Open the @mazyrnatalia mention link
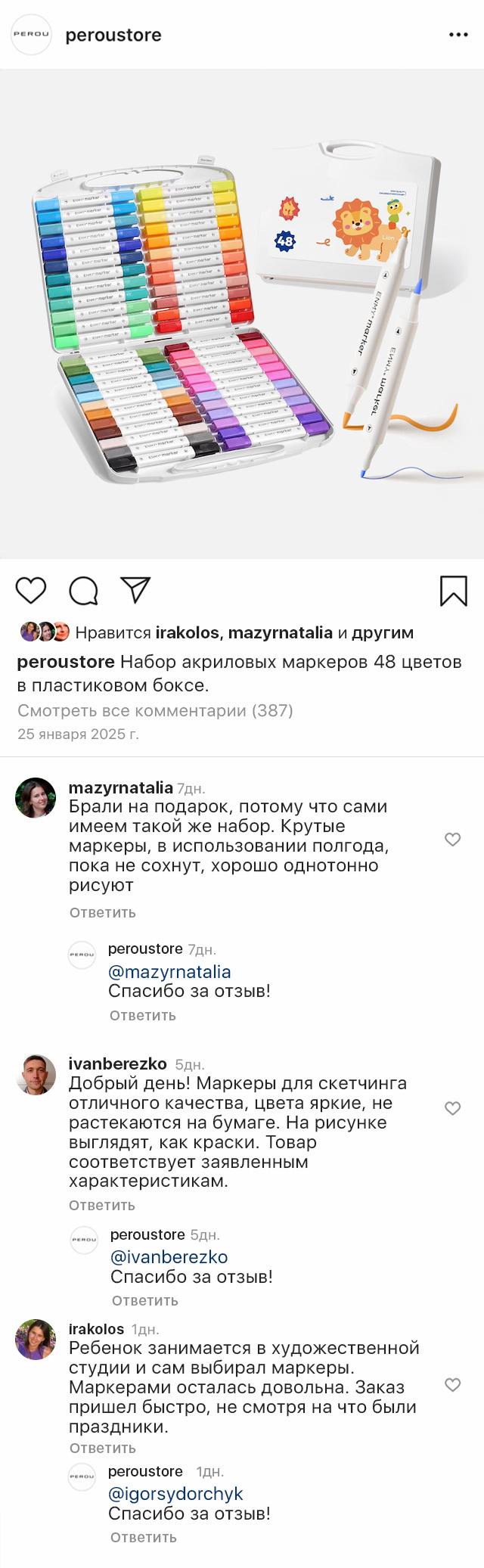484x1568 pixels. 169,971
